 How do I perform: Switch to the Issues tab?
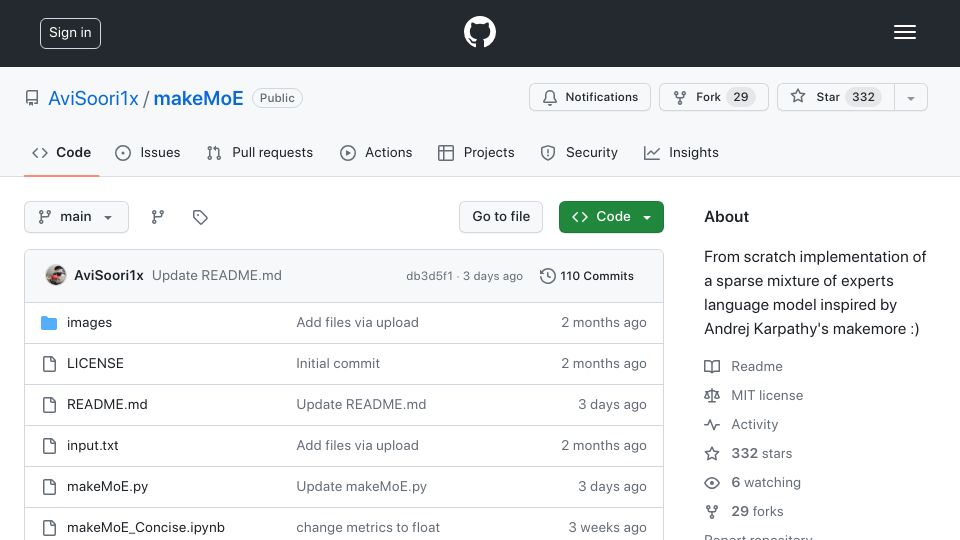148,152
